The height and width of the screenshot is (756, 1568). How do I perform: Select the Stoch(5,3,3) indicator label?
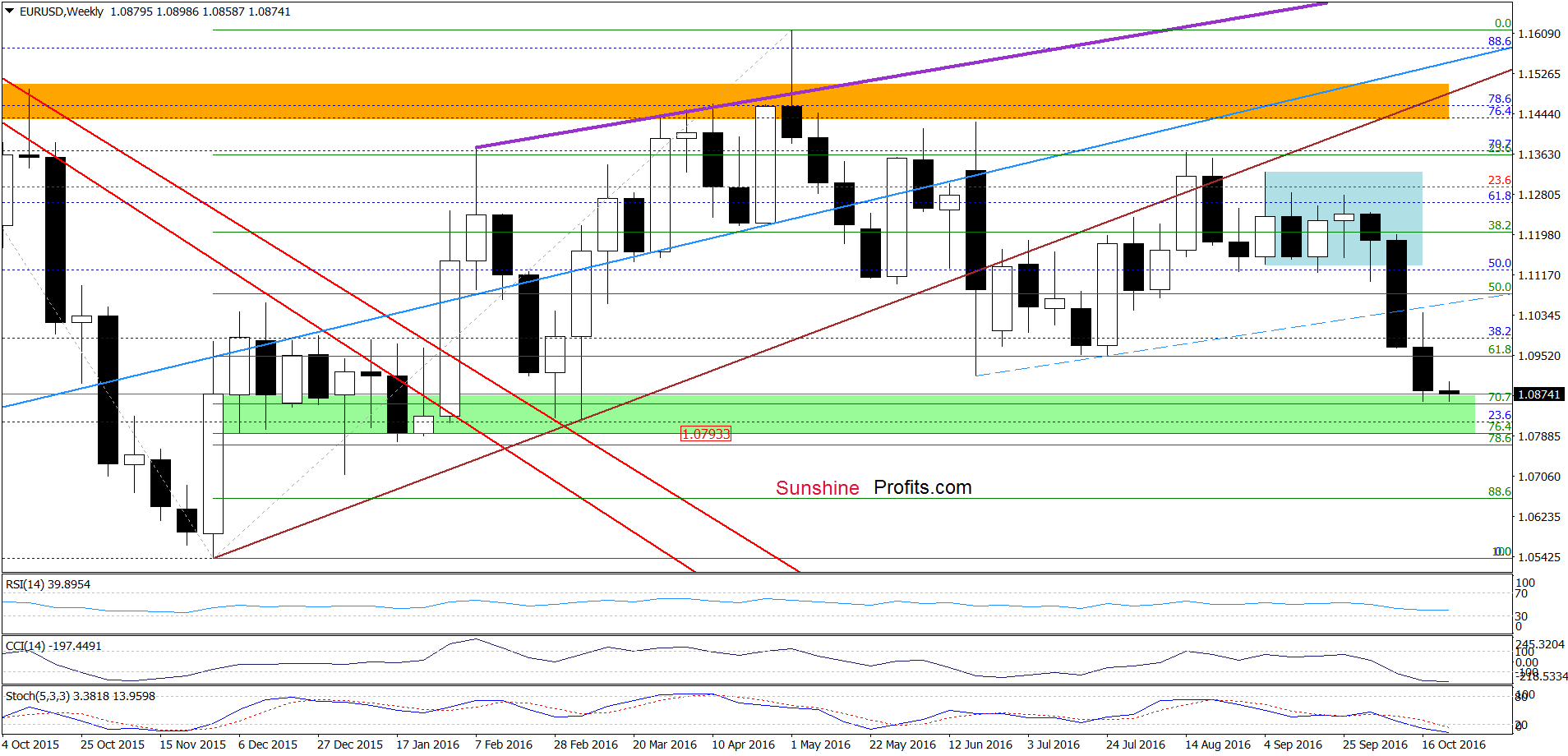coord(80,696)
